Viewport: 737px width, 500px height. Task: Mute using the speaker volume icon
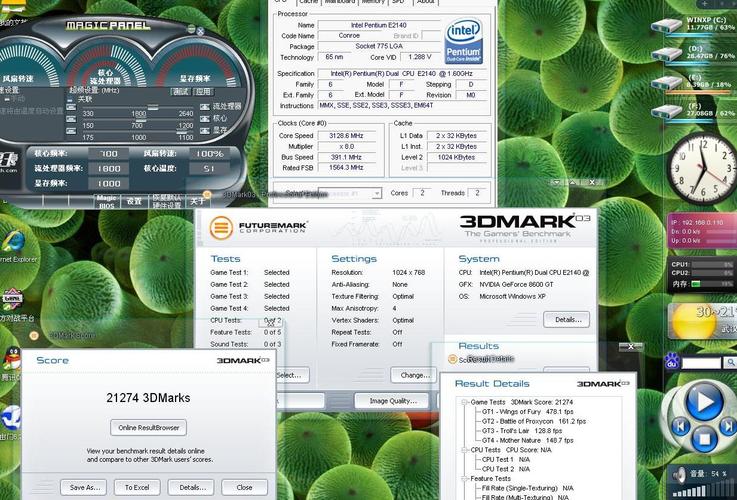point(679,475)
